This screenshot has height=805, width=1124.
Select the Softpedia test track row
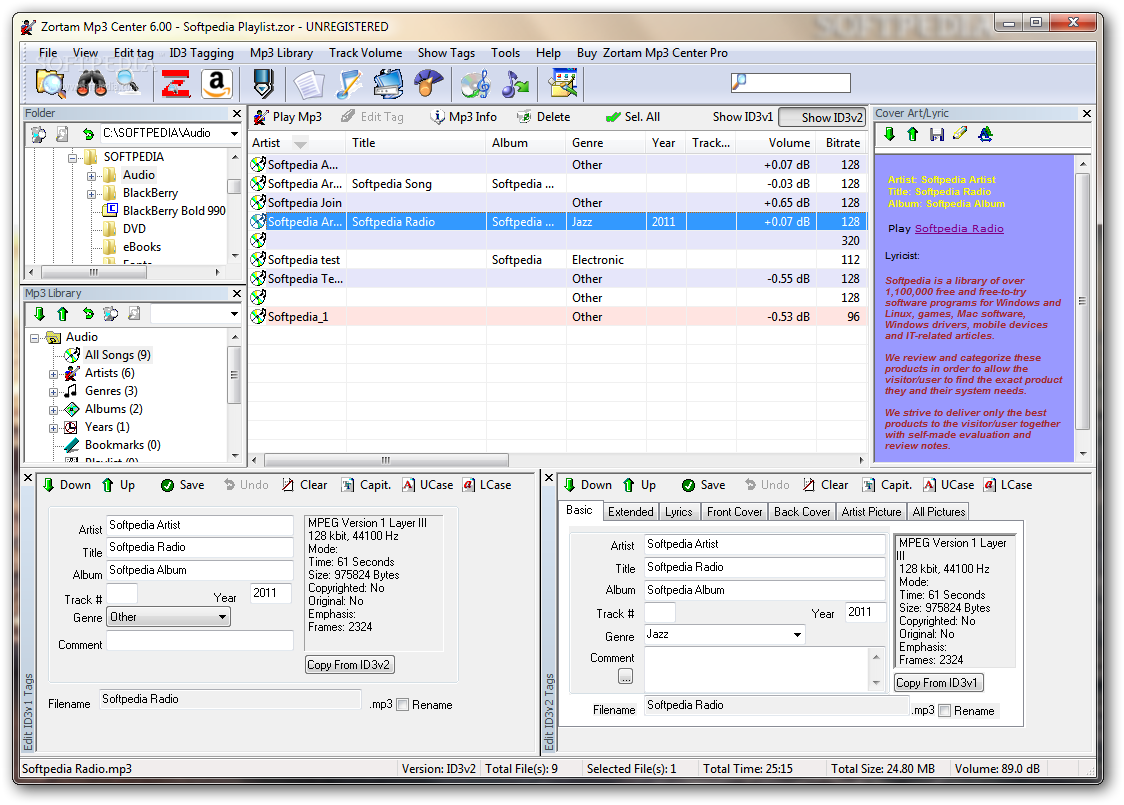pyautogui.click(x=558, y=259)
